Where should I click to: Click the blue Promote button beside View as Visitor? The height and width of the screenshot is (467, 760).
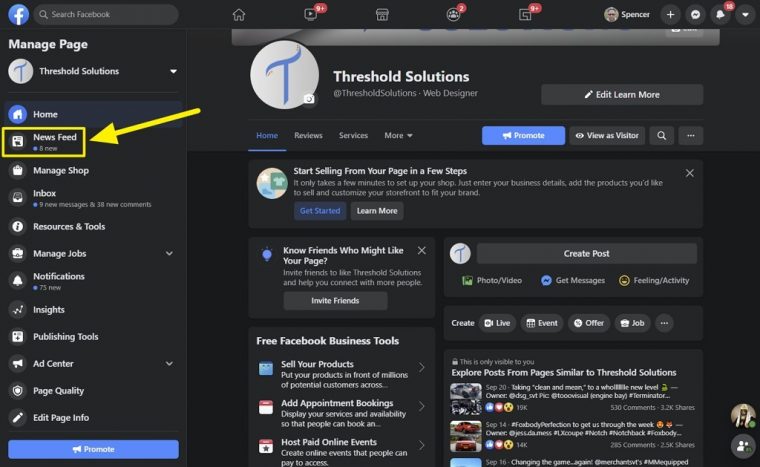pos(523,136)
